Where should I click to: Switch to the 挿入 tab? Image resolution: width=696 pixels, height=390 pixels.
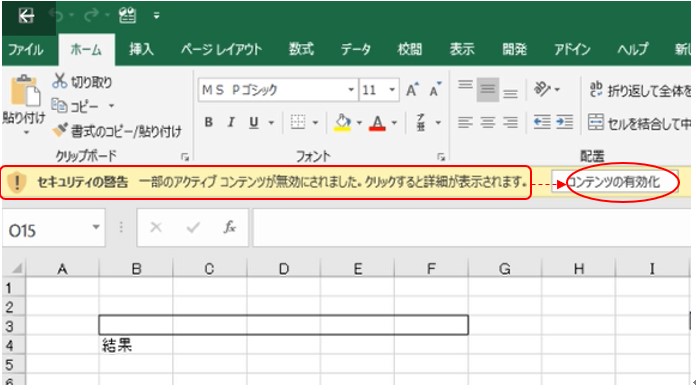pyautogui.click(x=142, y=49)
